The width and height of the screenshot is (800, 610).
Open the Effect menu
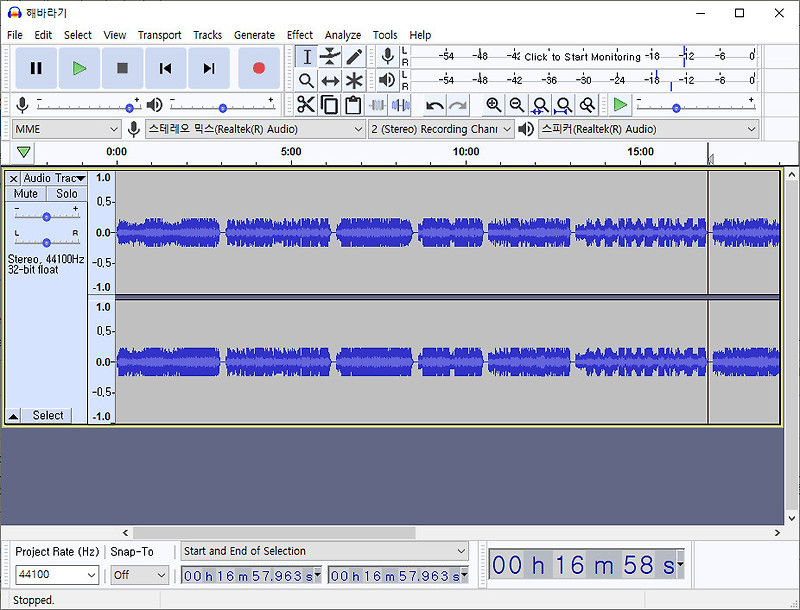[x=300, y=34]
